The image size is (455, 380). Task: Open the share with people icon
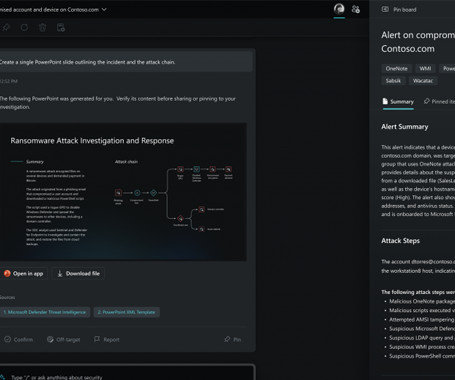(356, 9)
